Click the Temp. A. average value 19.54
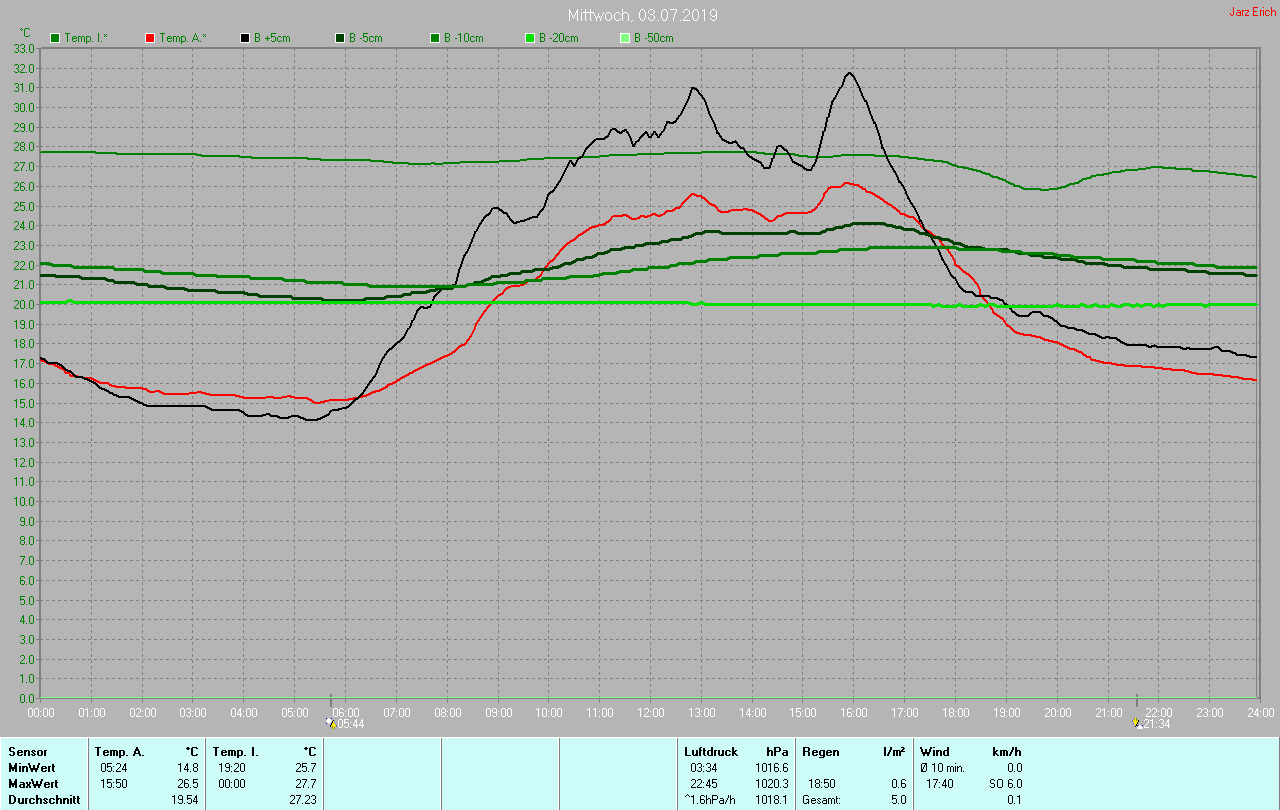 [x=186, y=799]
